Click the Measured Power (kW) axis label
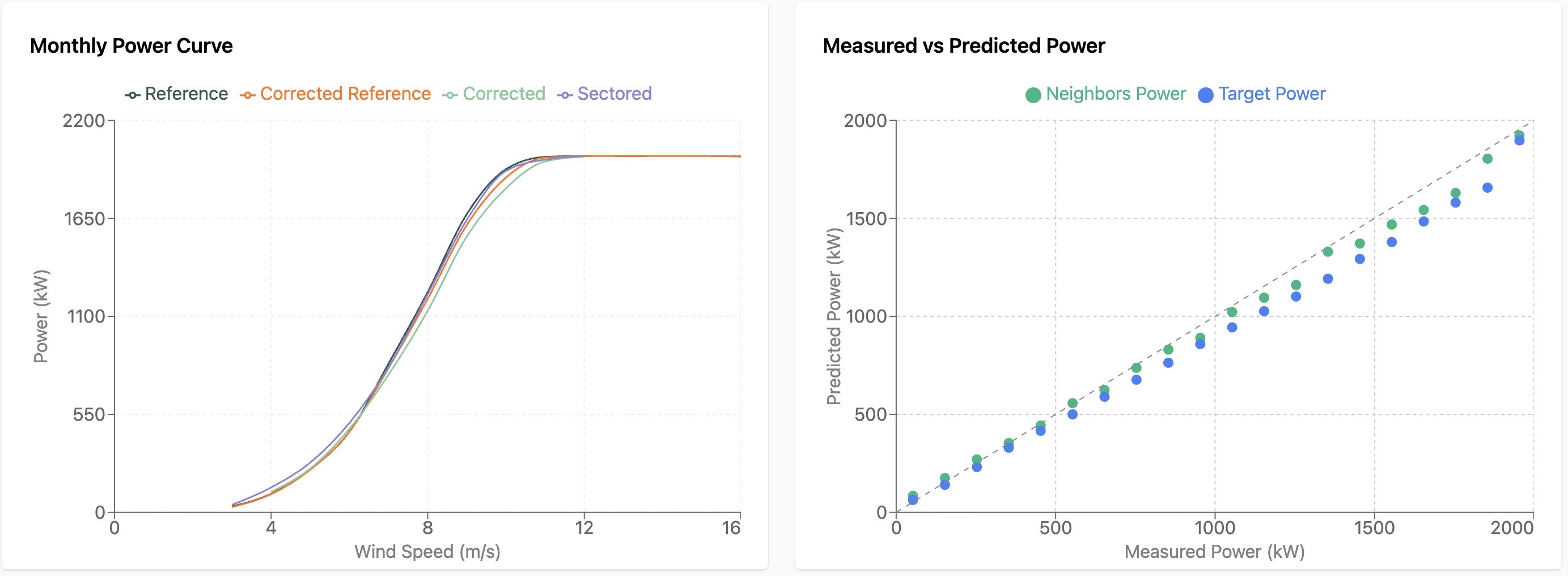This screenshot has width=1568, height=576. pos(1214,552)
